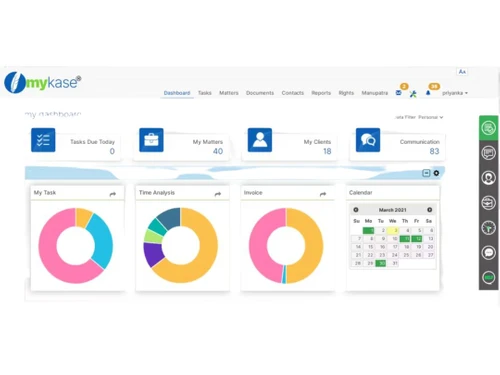The image size is (500, 375).
Task: Click the Communication chat bubbles icon
Action: pyautogui.click(x=368, y=140)
